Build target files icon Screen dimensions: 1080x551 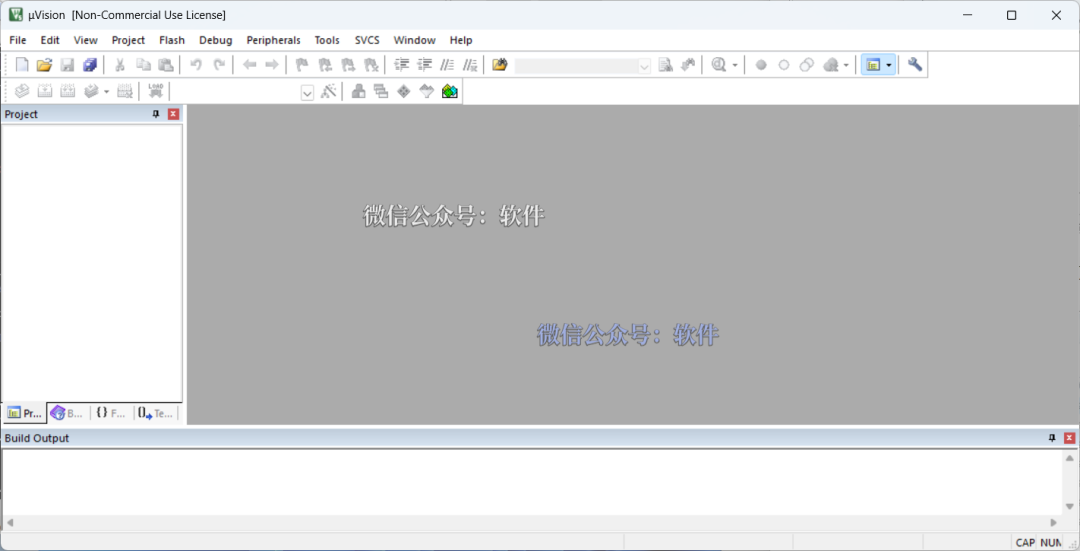click(45, 91)
